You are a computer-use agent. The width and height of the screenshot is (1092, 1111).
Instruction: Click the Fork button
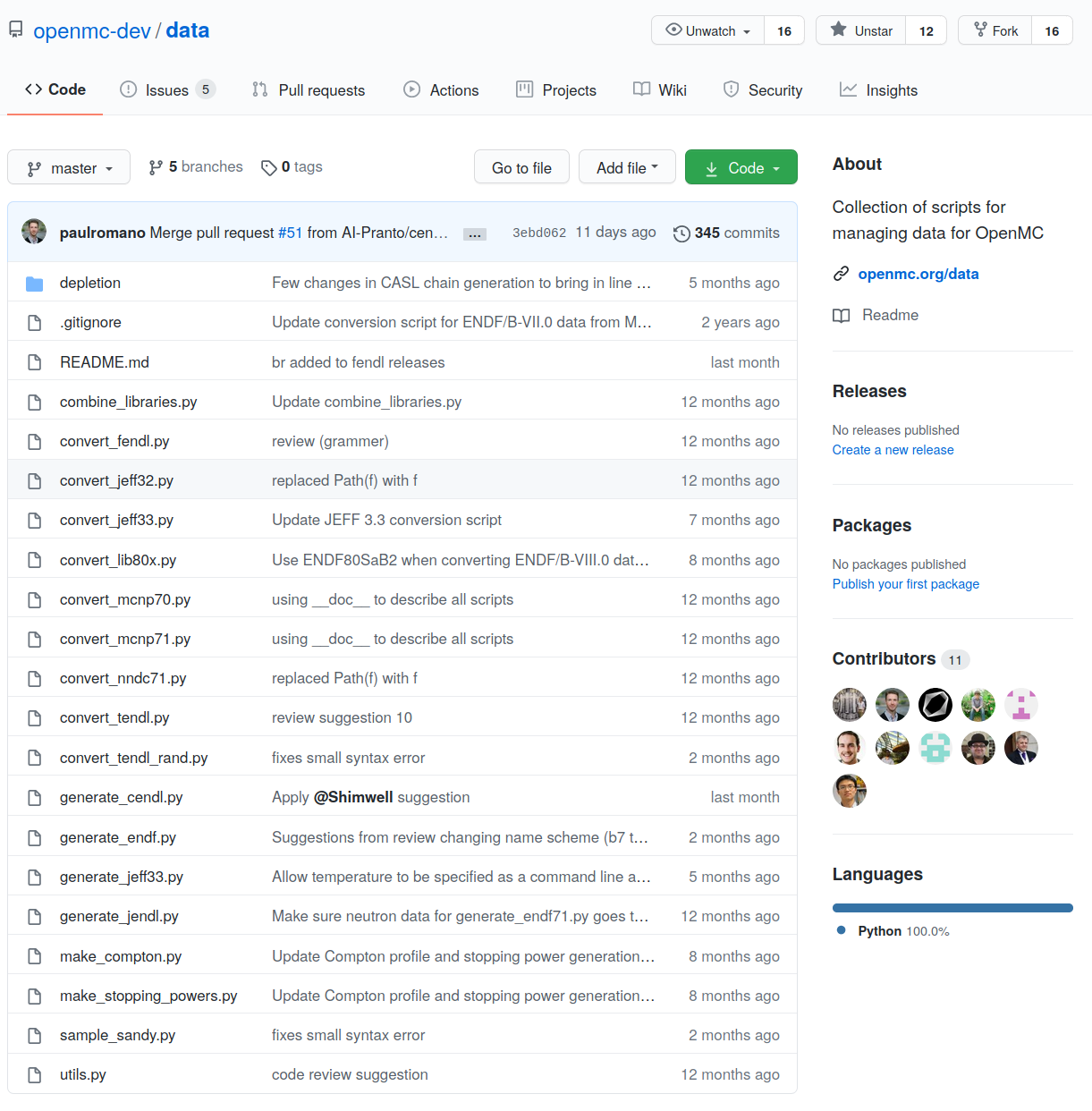(995, 30)
